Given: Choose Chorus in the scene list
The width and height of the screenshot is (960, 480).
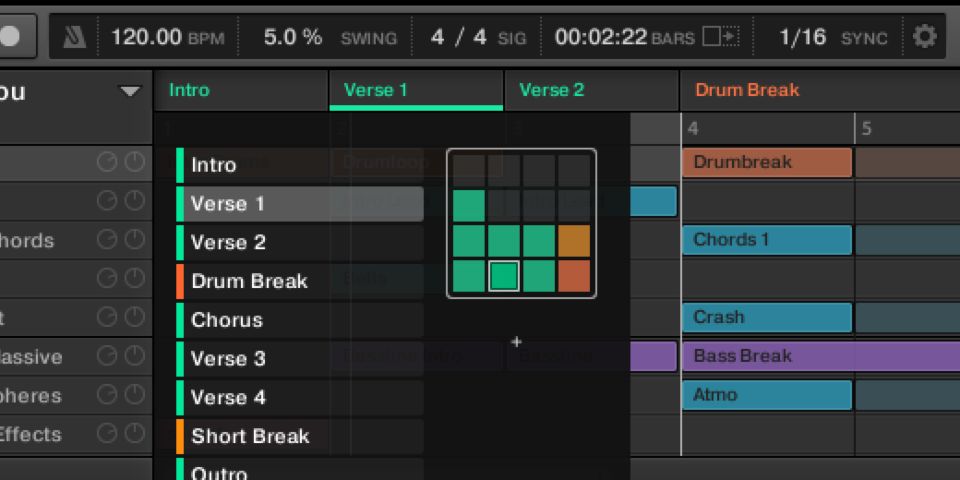Looking at the screenshot, I should (x=227, y=320).
